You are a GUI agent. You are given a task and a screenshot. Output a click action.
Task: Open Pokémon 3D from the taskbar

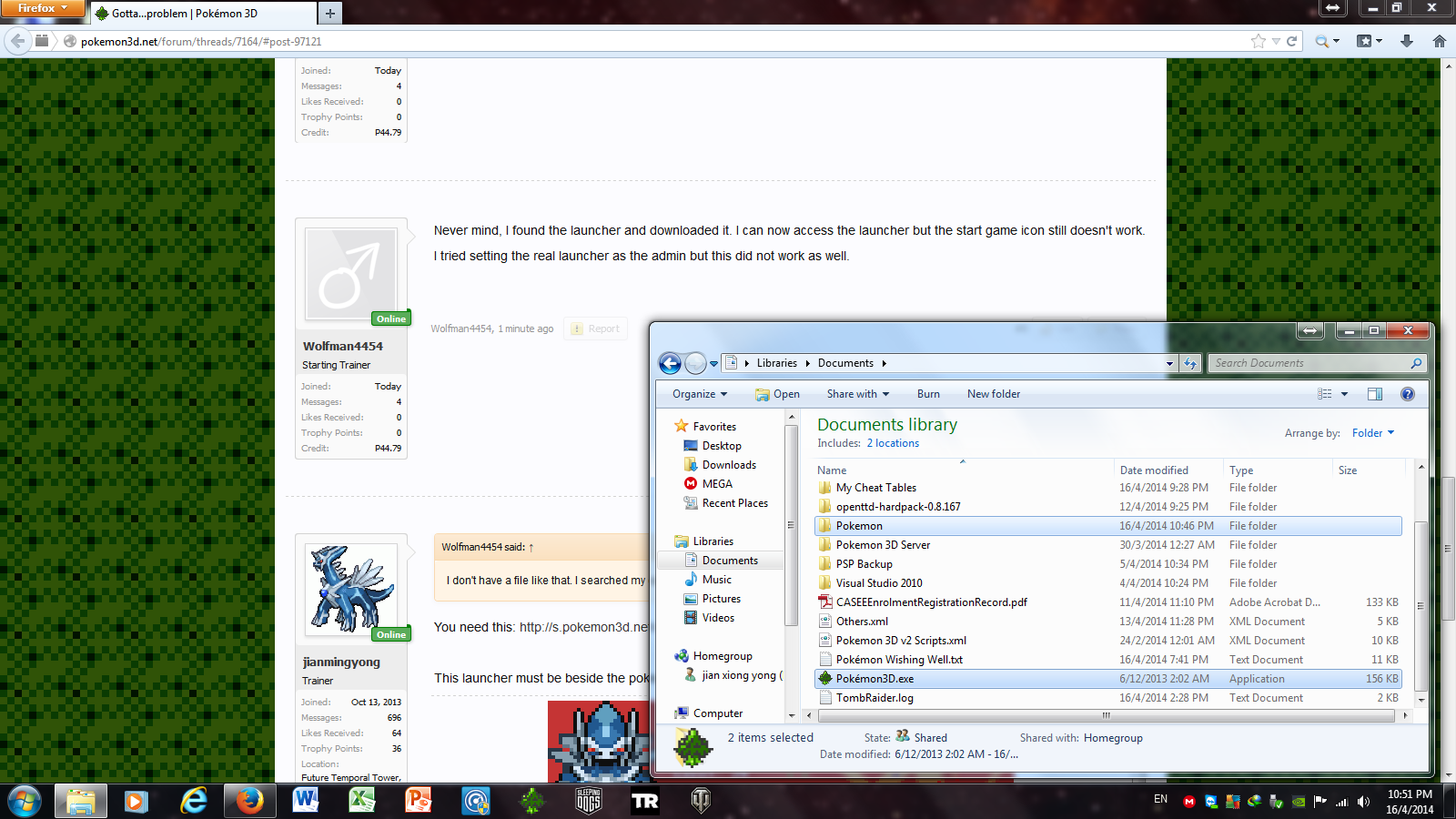point(532,801)
